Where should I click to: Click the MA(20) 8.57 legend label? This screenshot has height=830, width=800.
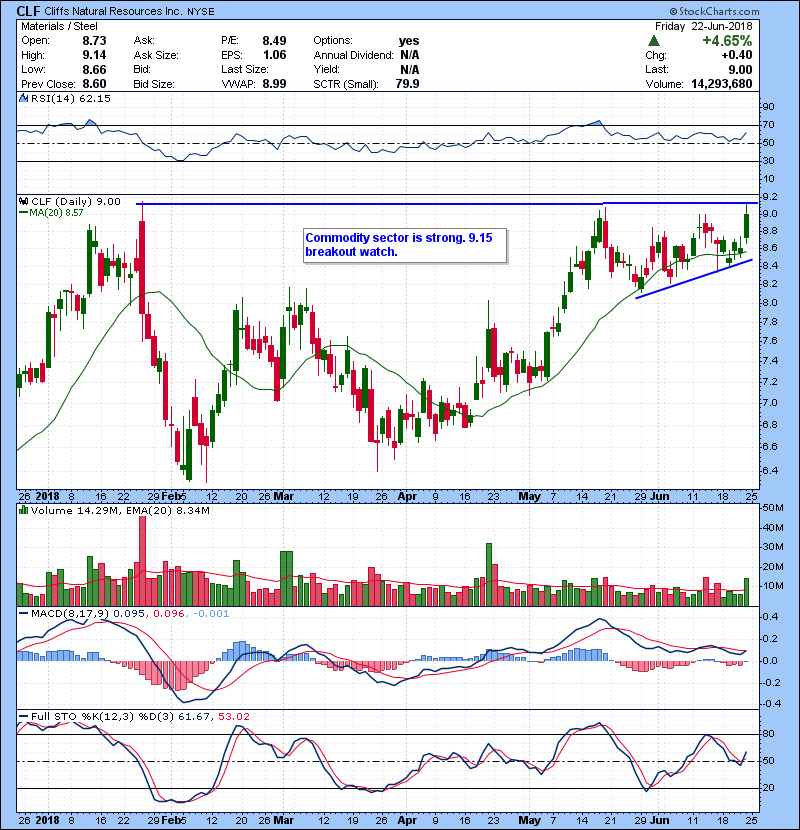point(55,212)
